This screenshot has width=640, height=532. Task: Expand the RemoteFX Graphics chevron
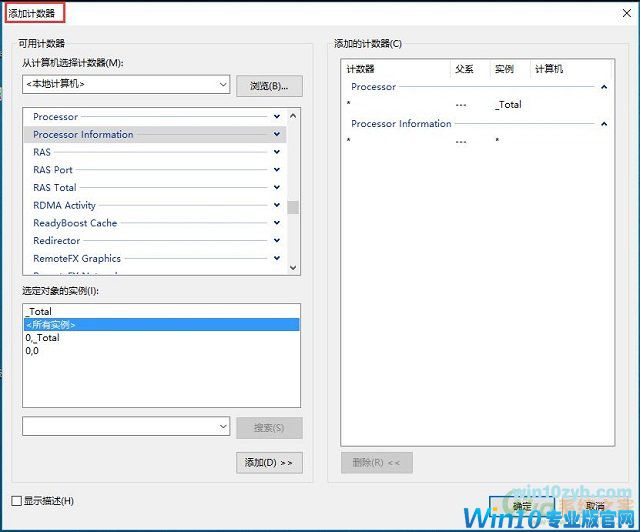(277, 258)
